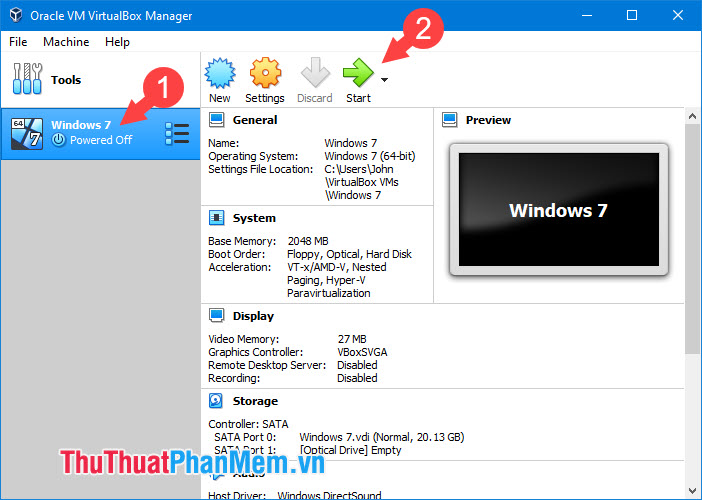702x500 pixels.
Task: Click the Settings File Location path
Action: tap(361, 182)
